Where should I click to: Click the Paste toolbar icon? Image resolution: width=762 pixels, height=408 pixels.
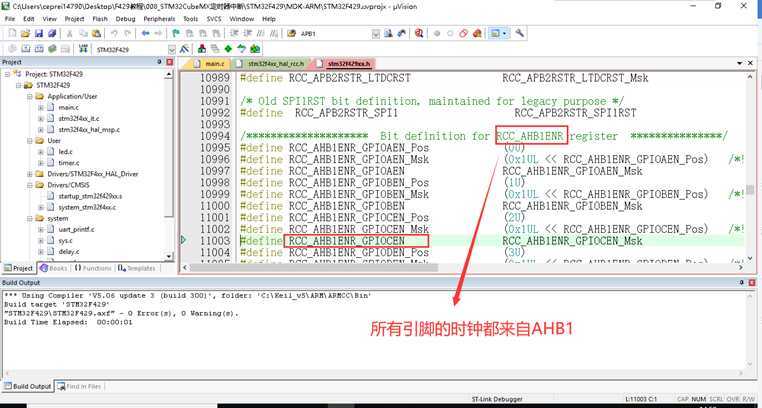pyautogui.click(x=97, y=34)
